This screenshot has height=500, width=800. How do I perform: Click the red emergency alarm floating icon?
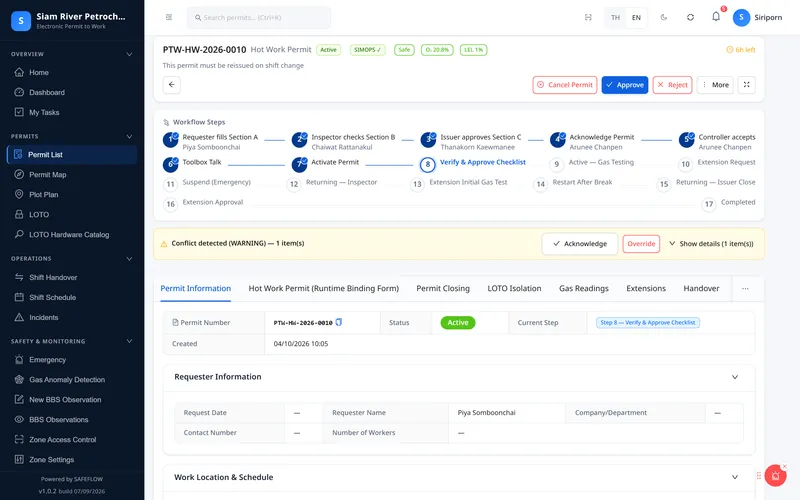[775, 476]
